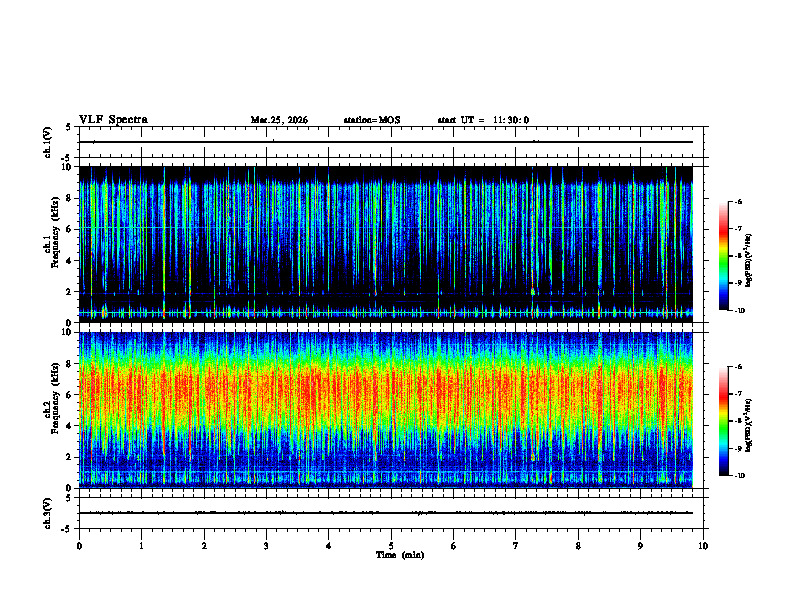792x612 pixels.
Task: Click the 'ch.1 Frequency (kHz)' axis label
Action: [x=51, y=233]
